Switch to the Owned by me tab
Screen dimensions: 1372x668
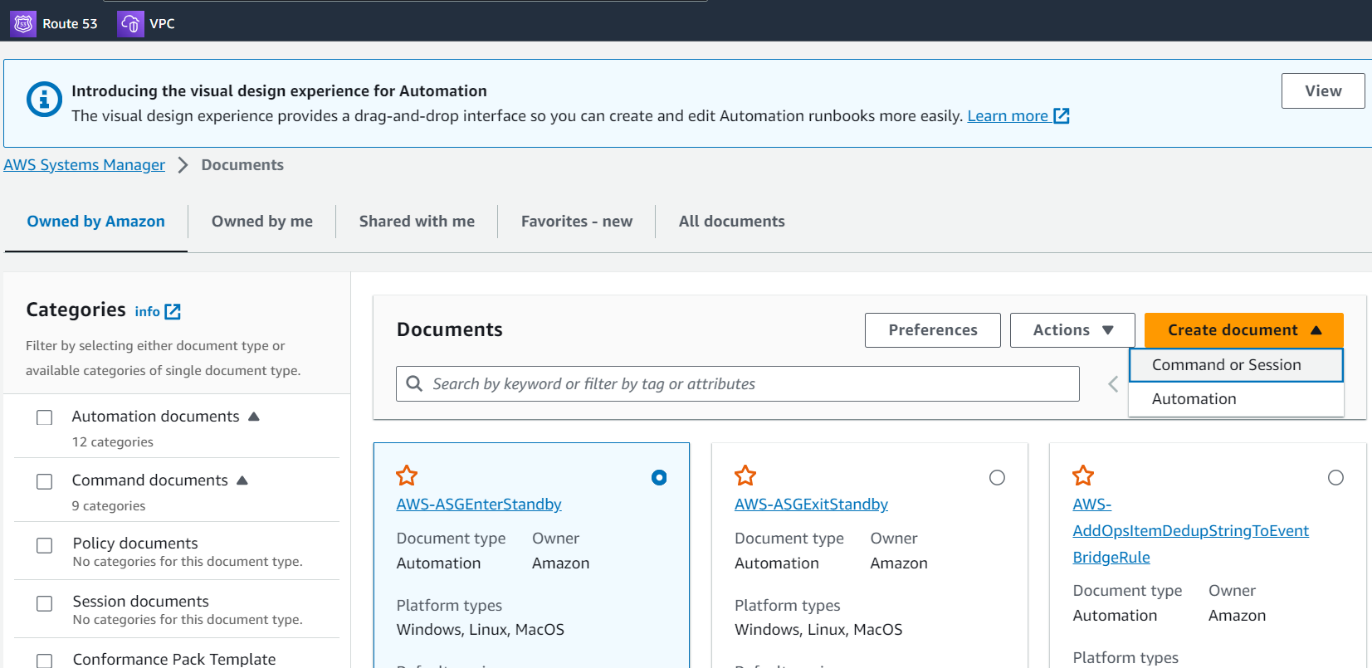pyautogui.click(x=262, y=222)
